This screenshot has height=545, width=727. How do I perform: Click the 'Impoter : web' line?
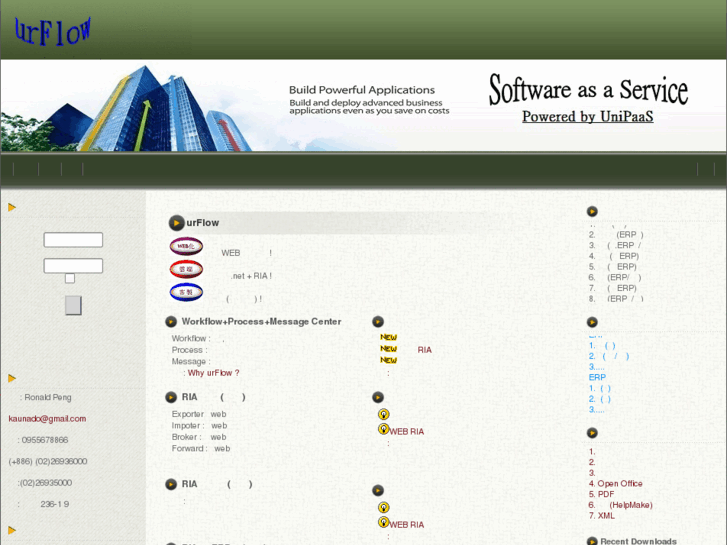pos(199,426)
